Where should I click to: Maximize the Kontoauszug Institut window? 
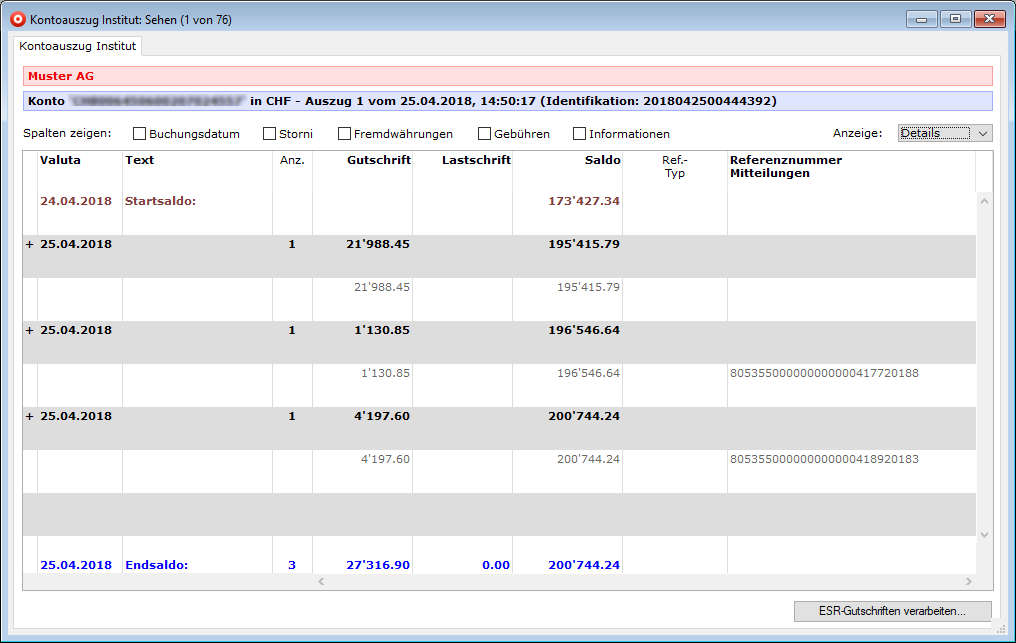[x=955, y=19]
